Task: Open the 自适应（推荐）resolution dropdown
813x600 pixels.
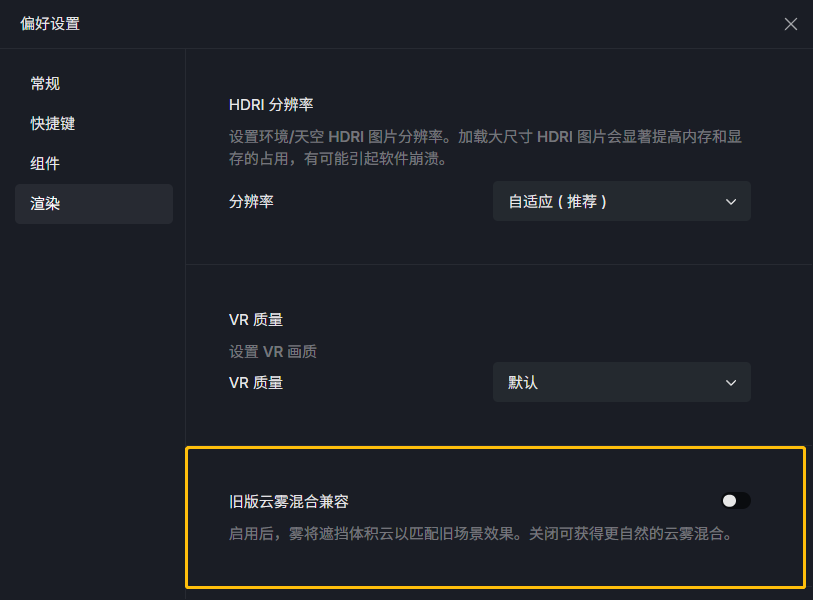Action: 621,201
